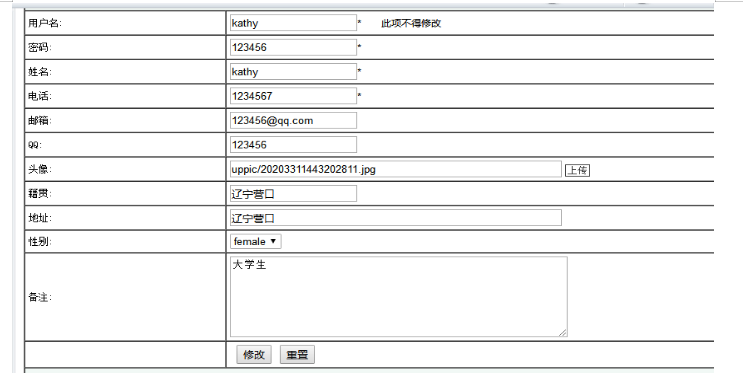Focus the password field showing 123456
Viewport: 749px width, 376px height.
point(293,47)
